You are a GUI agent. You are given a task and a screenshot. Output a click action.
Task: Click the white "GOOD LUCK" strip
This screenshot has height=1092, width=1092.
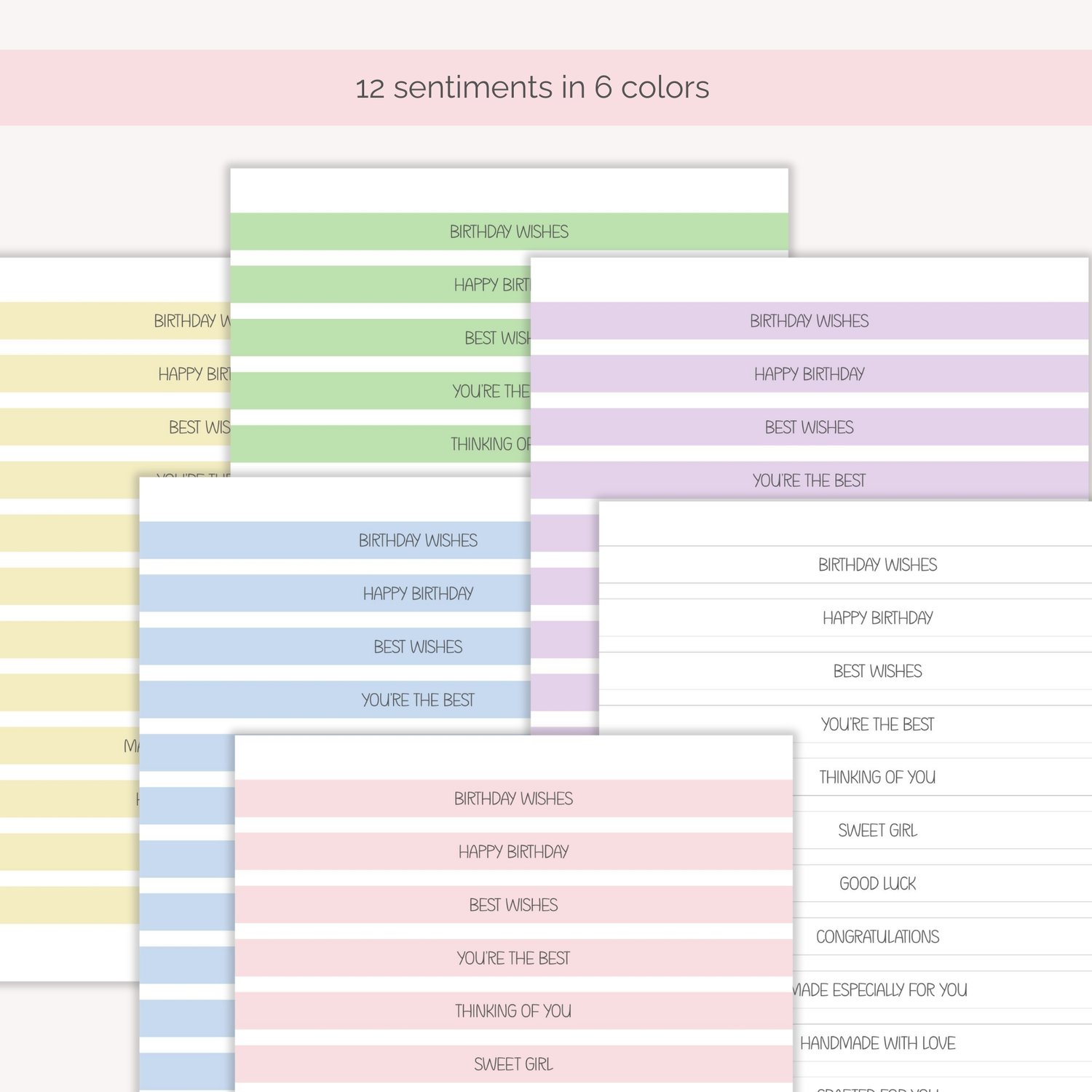pos(877,884)
